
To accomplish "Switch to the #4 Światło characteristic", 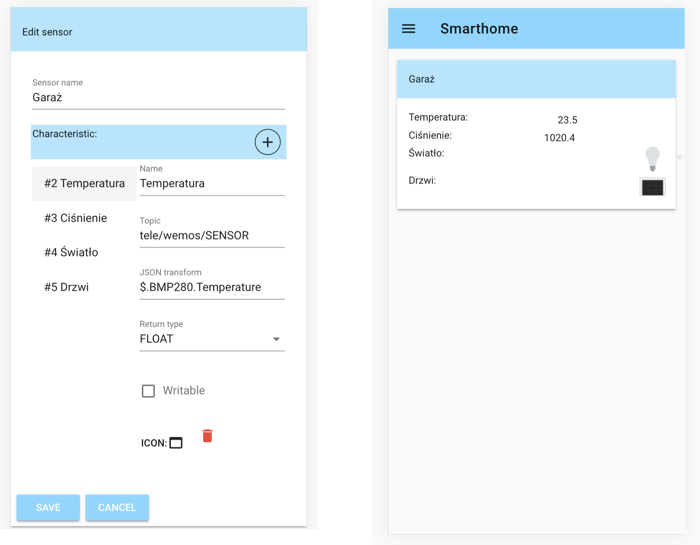I will (71, 253).
